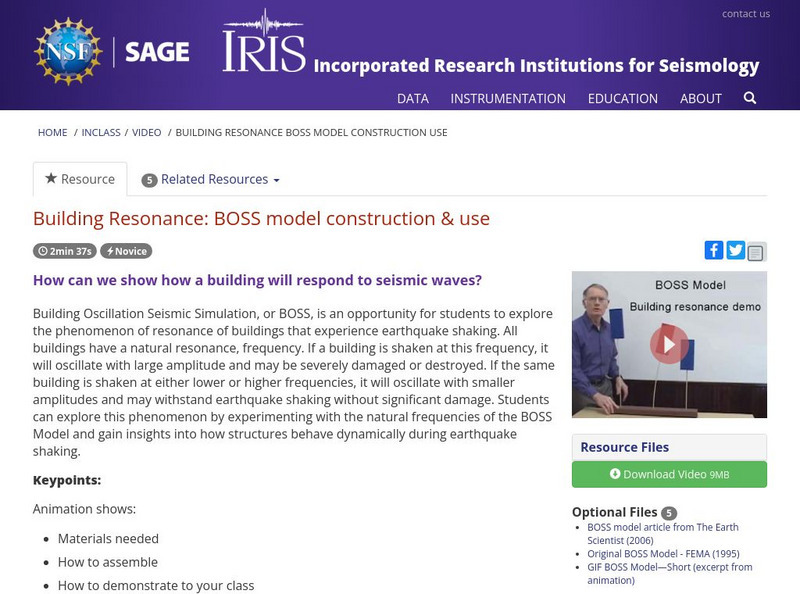Share the page on Twitter

(734, 250)
